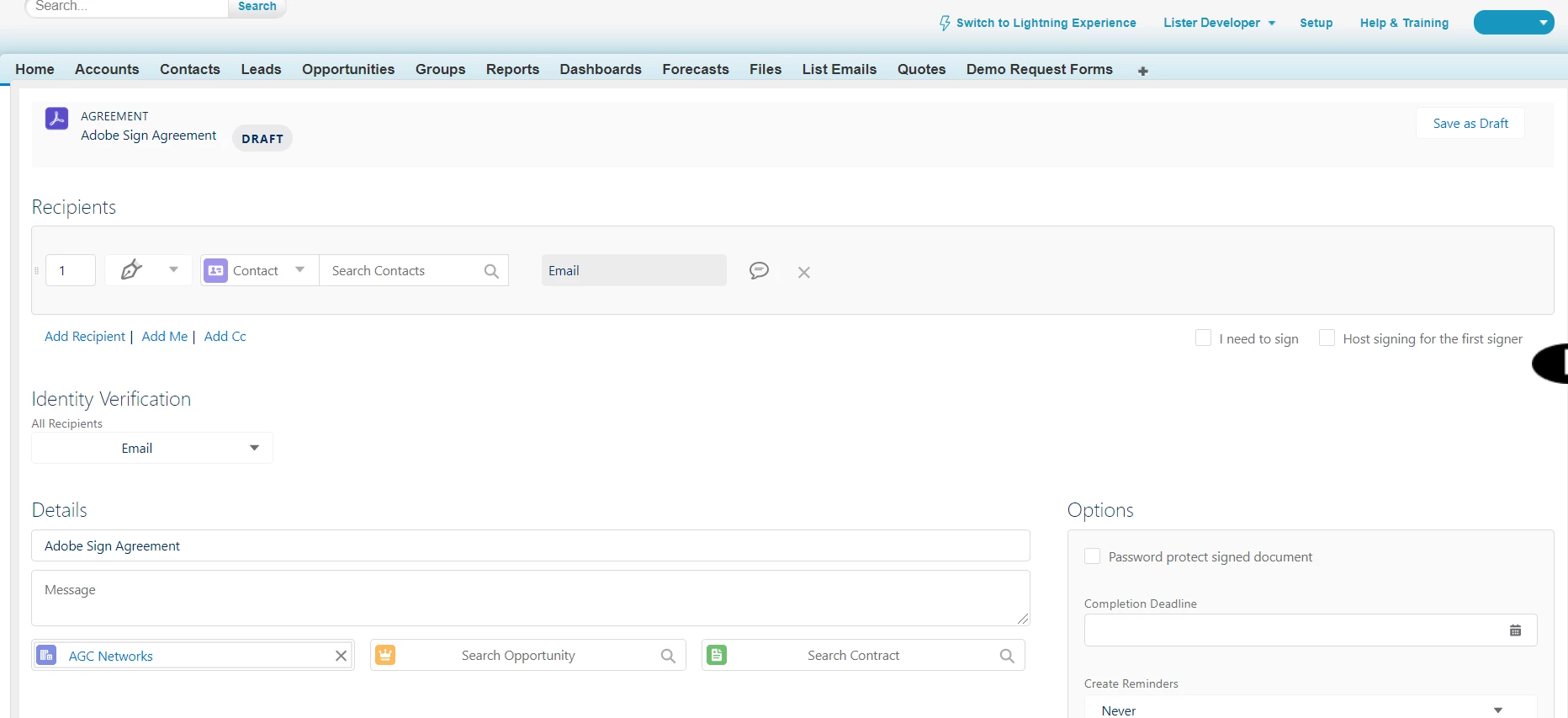Click the Message text area
1568x718 pixels.
pyautogui.click(x=531, y=598)
